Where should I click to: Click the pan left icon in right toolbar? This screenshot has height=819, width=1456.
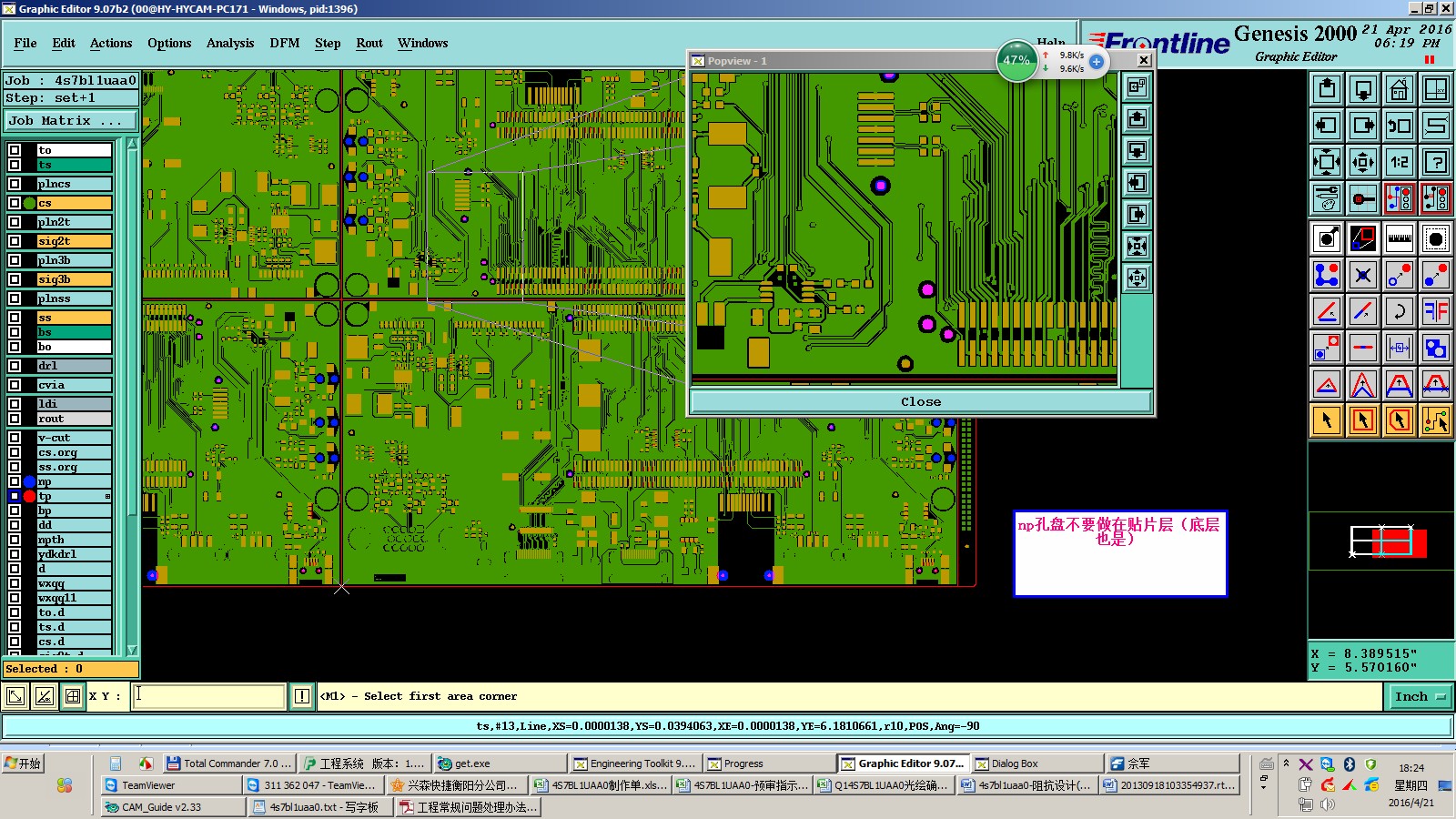point(1327,126)
